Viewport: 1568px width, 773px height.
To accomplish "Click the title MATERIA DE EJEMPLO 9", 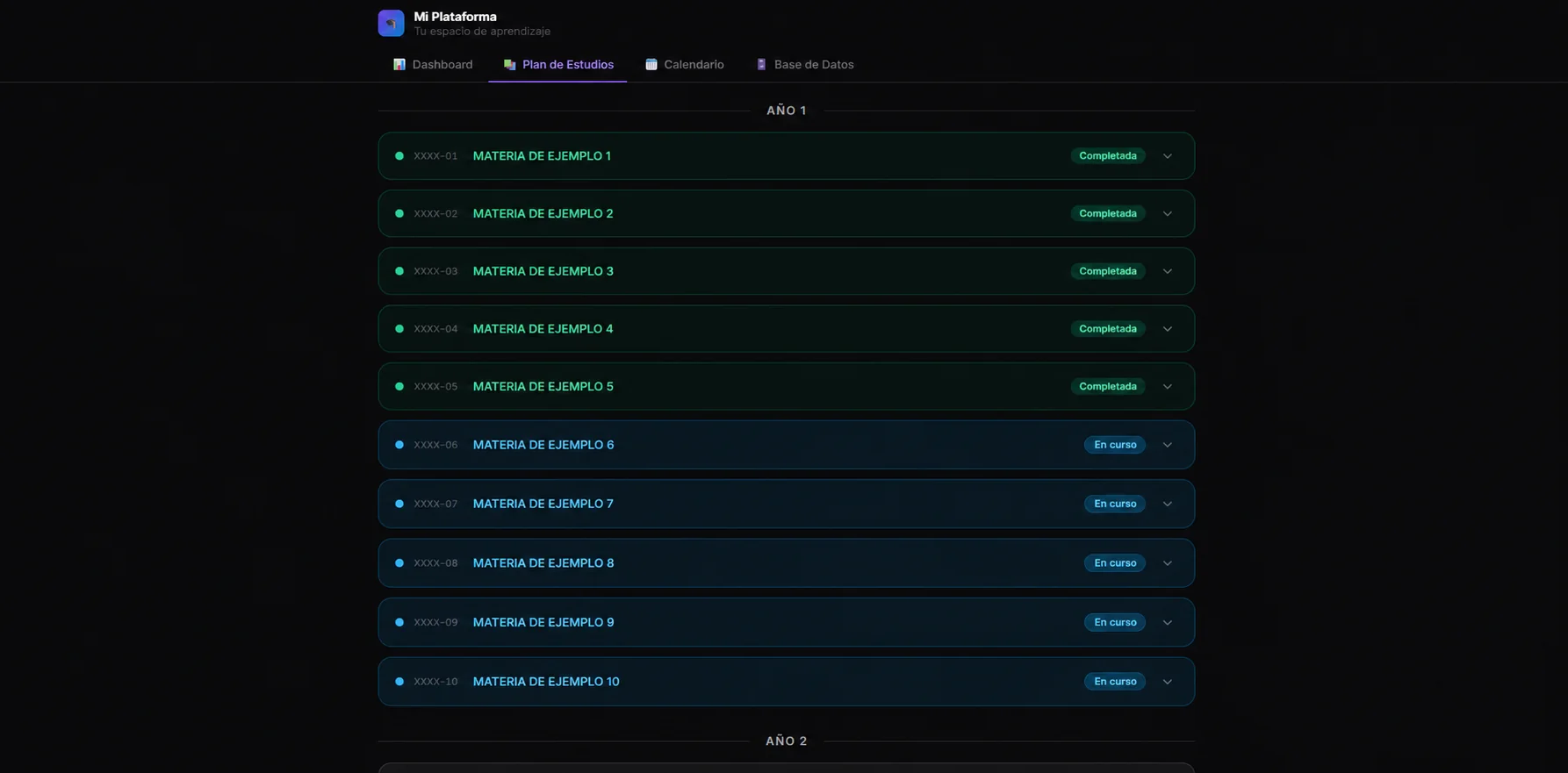I will pyautogui.click(x=543, y=622).
